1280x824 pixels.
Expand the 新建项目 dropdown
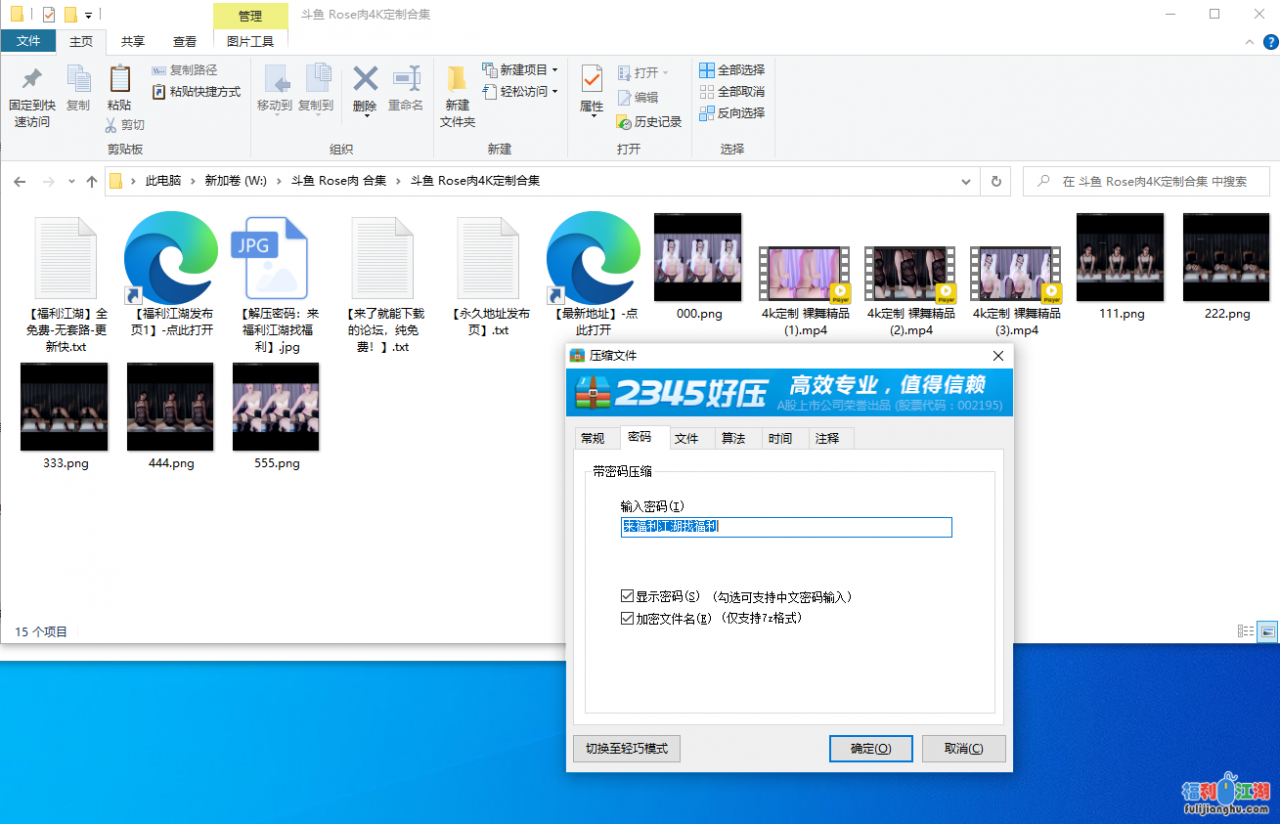tap(553, 69)
